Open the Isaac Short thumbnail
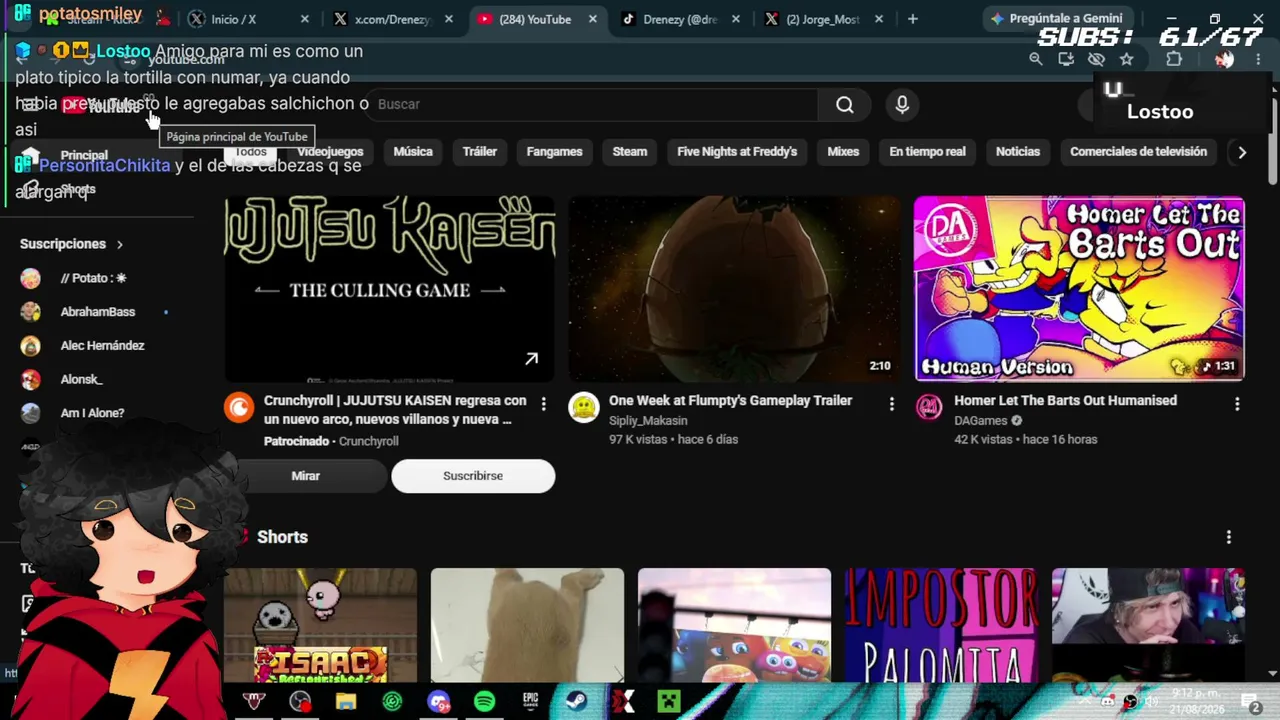 pyautogui.click(x=320, y=625)
